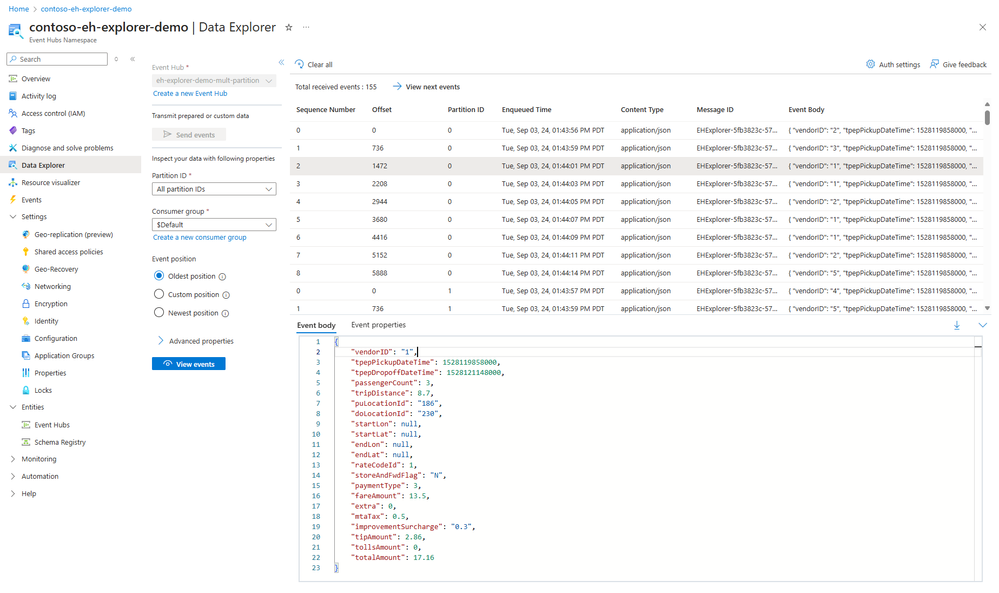Click the View events button

189,364
